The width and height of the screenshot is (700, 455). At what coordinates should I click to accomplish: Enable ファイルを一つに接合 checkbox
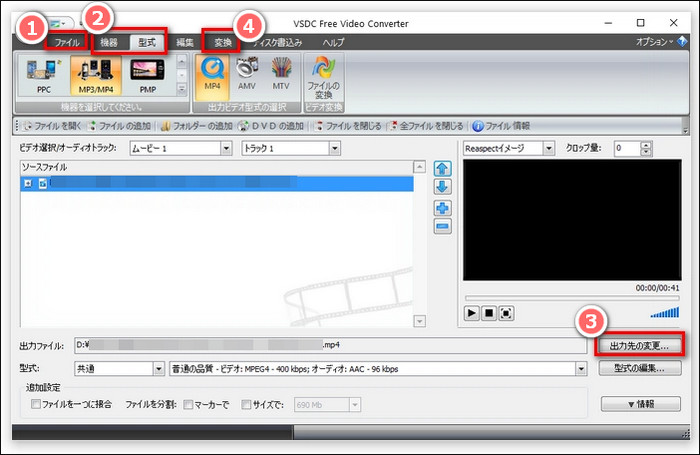[36, 404]
